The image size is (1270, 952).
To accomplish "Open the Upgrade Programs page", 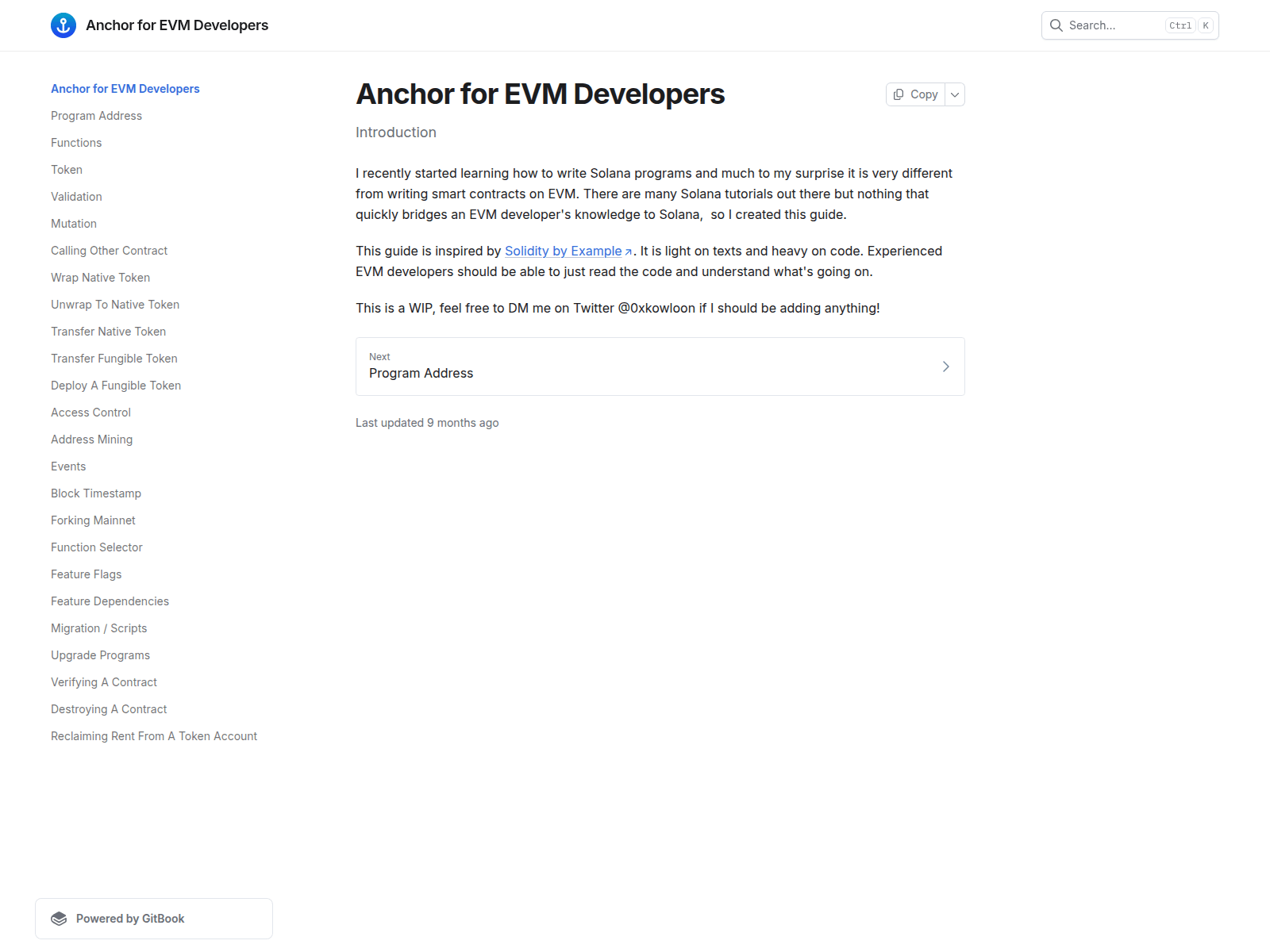I will click(101, 655).
